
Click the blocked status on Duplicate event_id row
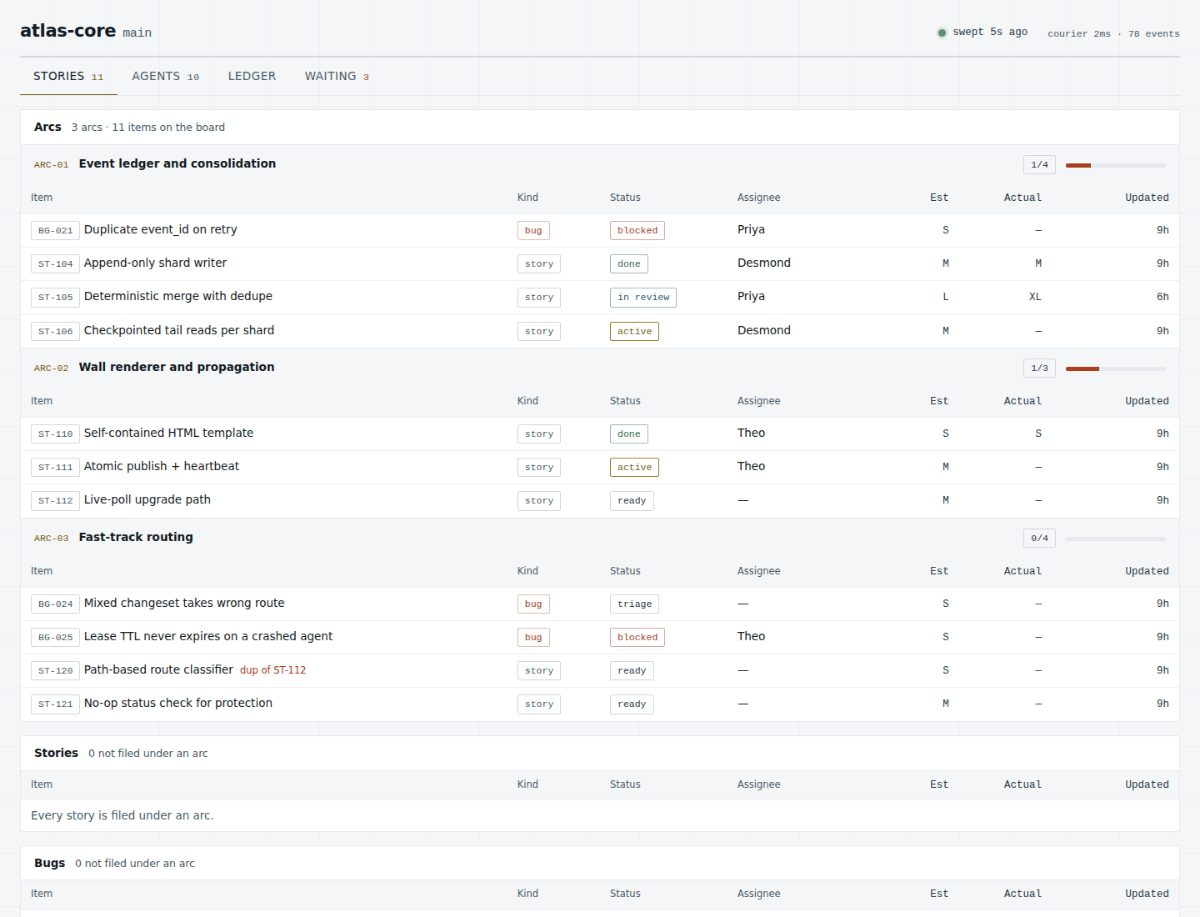[637, 230]
